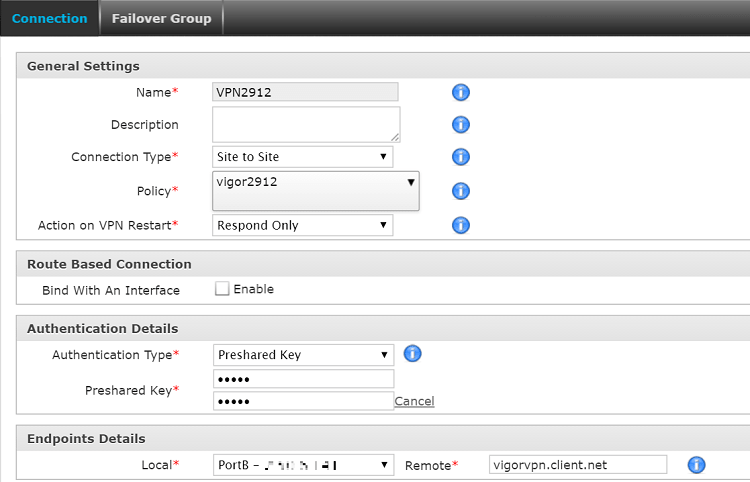The image size is (750, 482).
Task: Focus the confirm Preshared Key field
Action: pyautogui.click(x=303, y=401)
